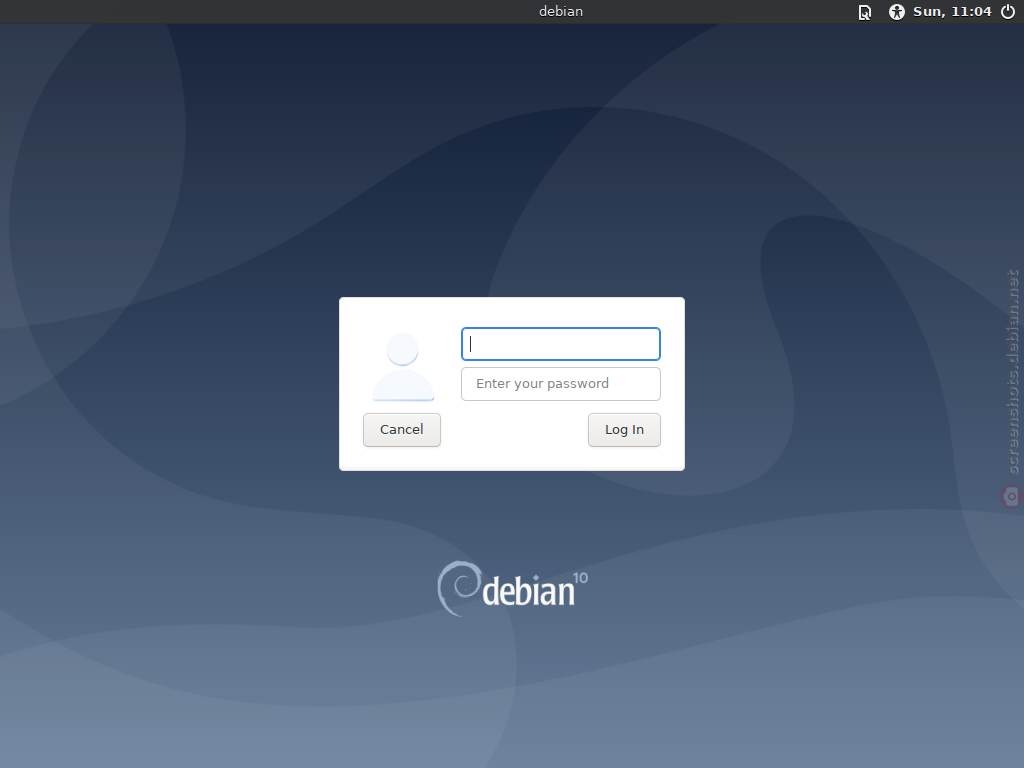Click the user avatar picture
Screen dimensions: 1024x768
(403, 367)
